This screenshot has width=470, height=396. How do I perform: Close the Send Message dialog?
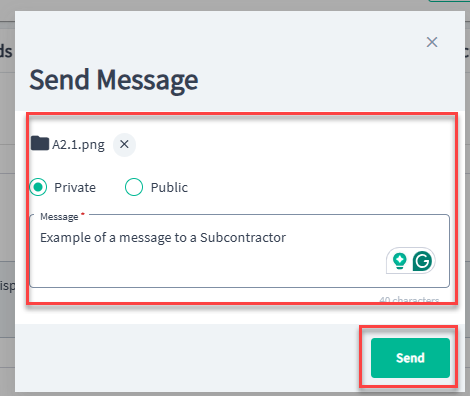point(432,42)
